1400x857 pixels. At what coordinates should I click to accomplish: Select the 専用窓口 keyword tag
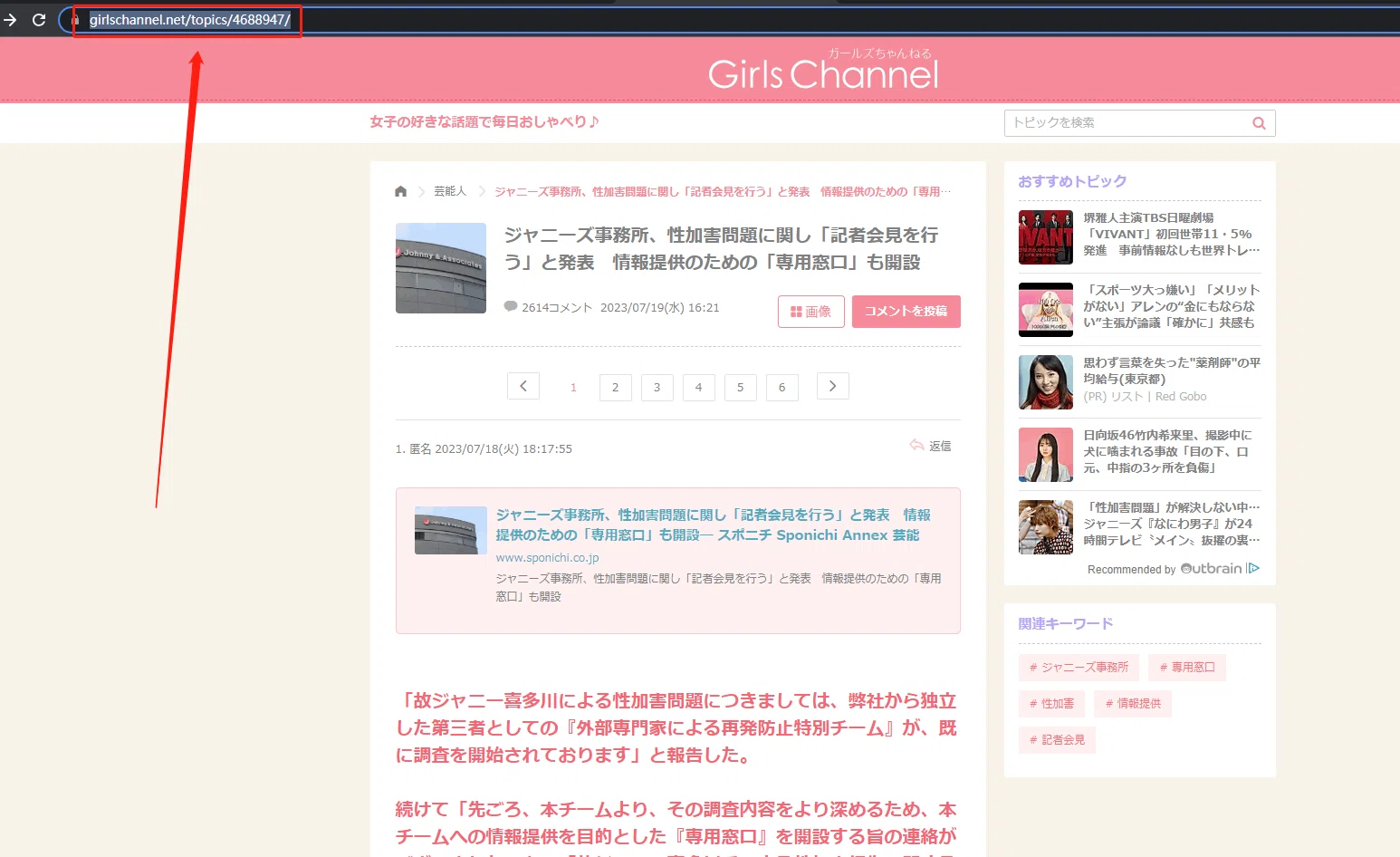[1187, 668]
